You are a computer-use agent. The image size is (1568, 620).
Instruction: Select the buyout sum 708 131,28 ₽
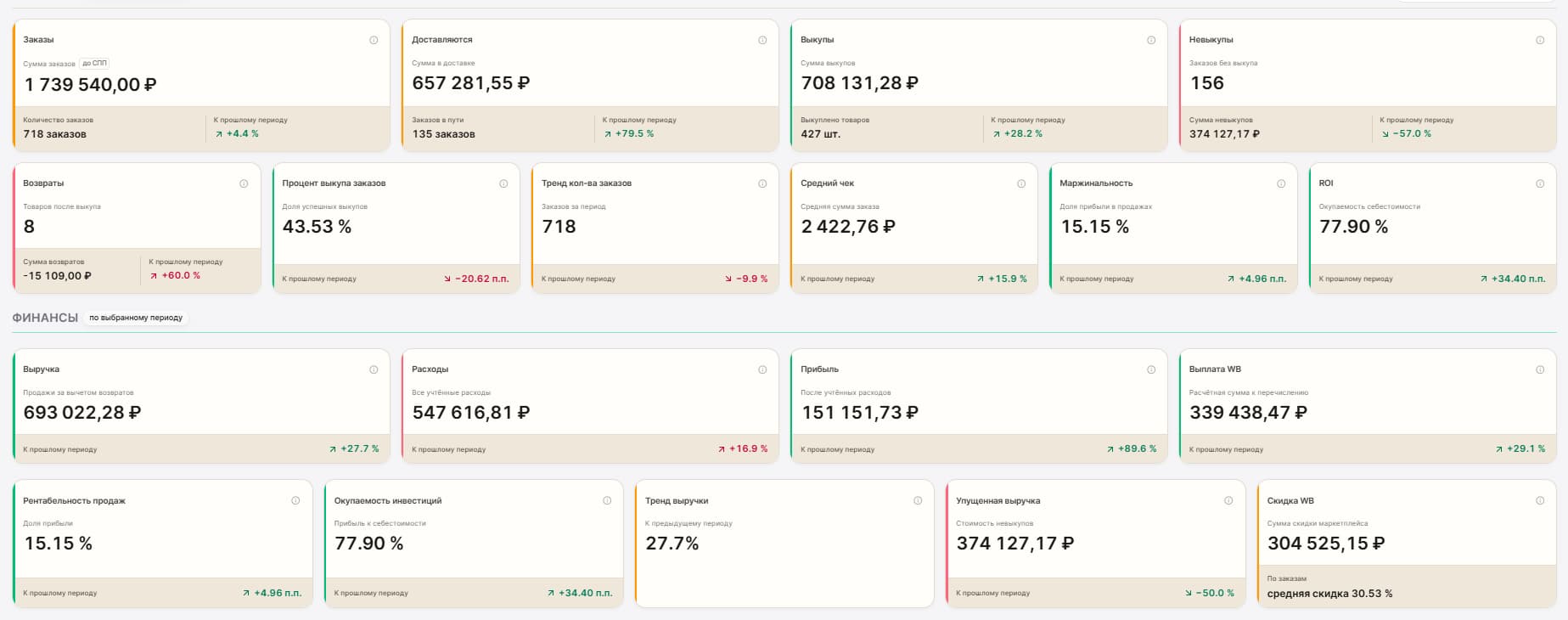pyautogui.click(x=859, y=83)
